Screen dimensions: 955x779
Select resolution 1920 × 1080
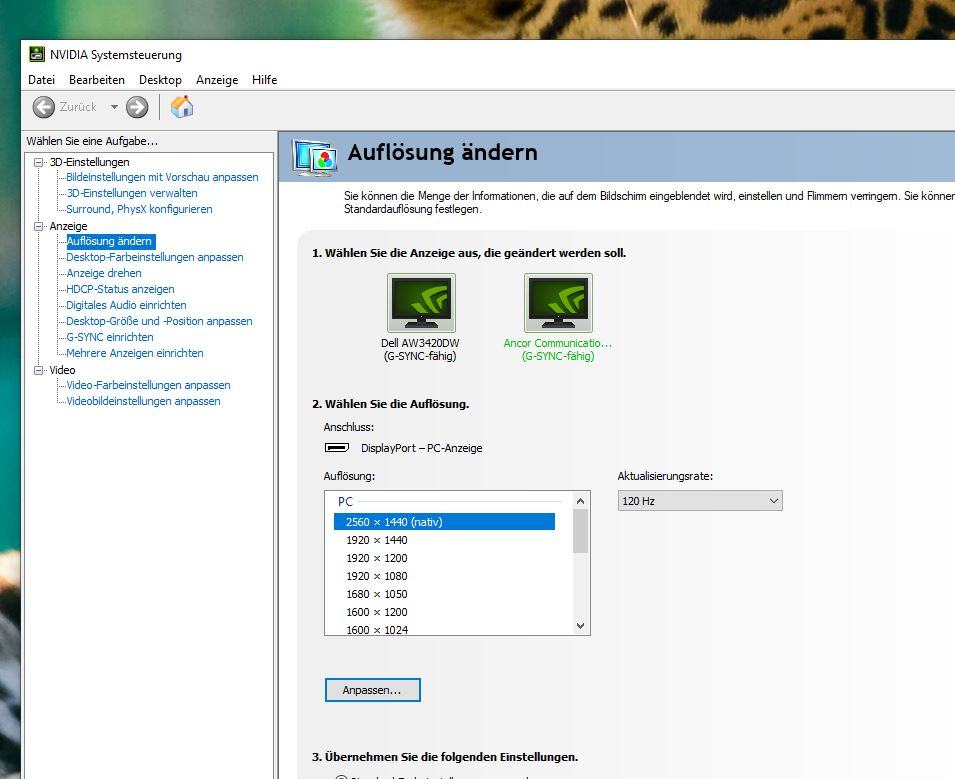pyautogui.click(x=376, y=576)
